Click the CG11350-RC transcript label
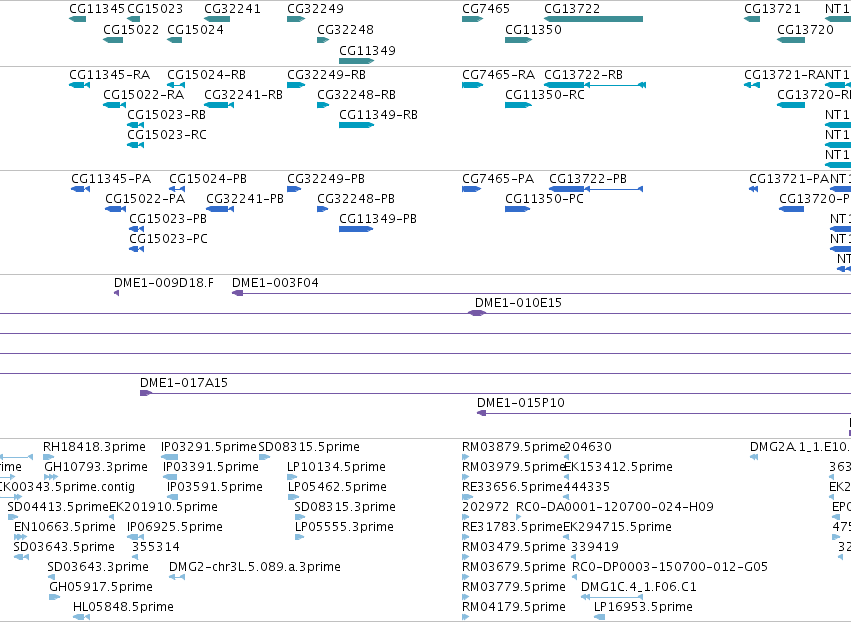851x622 pixels. pos(544,95)
